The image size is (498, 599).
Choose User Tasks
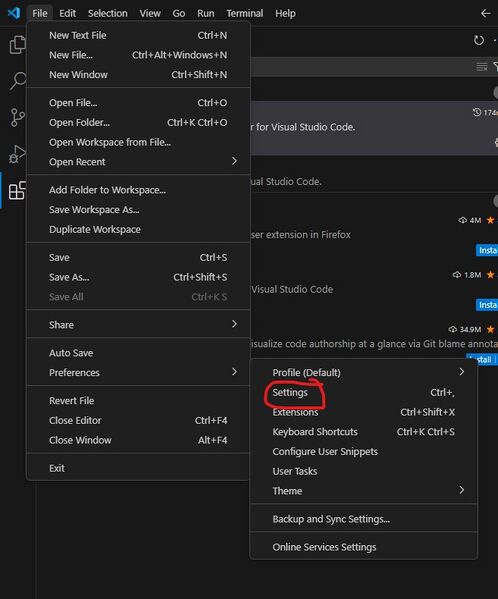pos(364,471)
